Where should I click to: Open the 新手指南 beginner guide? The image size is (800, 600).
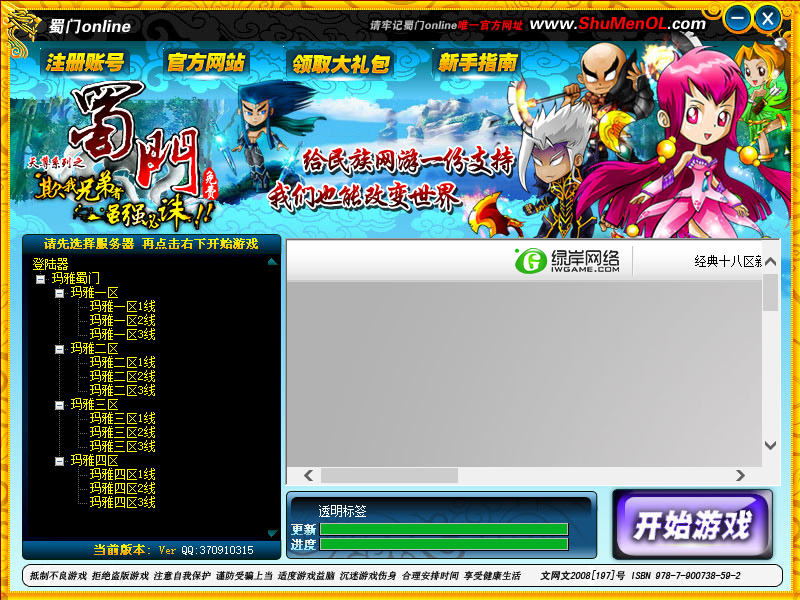pos(478,63)
